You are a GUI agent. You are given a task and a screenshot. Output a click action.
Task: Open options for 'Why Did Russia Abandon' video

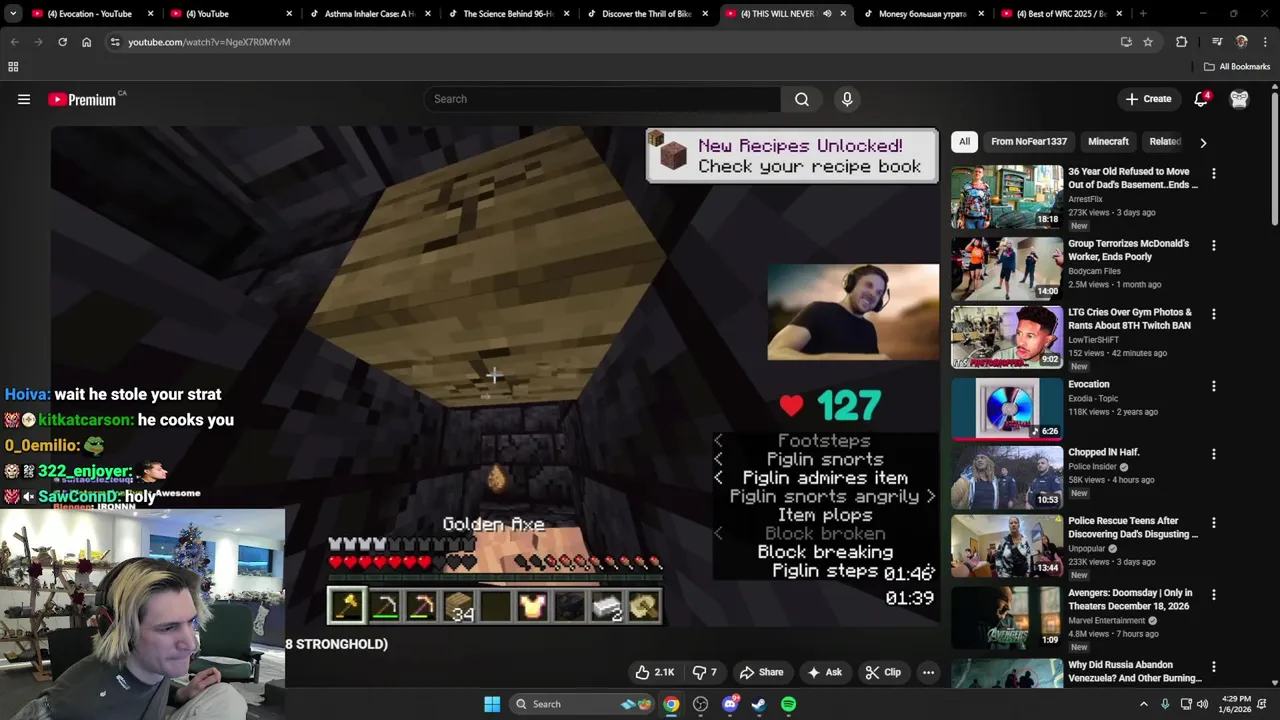pos(1213,667)
